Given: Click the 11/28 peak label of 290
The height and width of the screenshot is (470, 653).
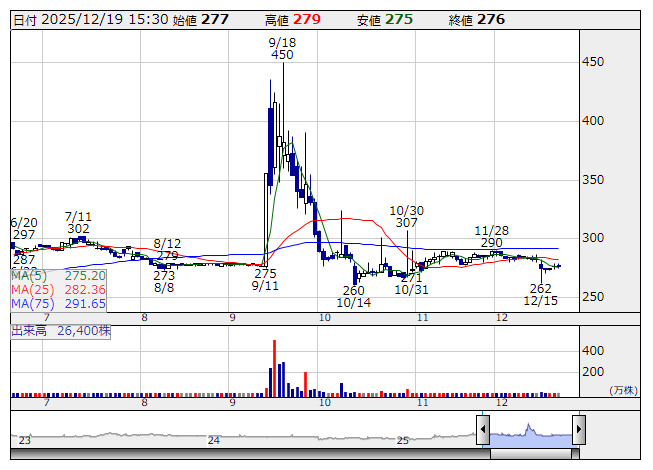Looking at the screenshot, I should tap(491, 236).
